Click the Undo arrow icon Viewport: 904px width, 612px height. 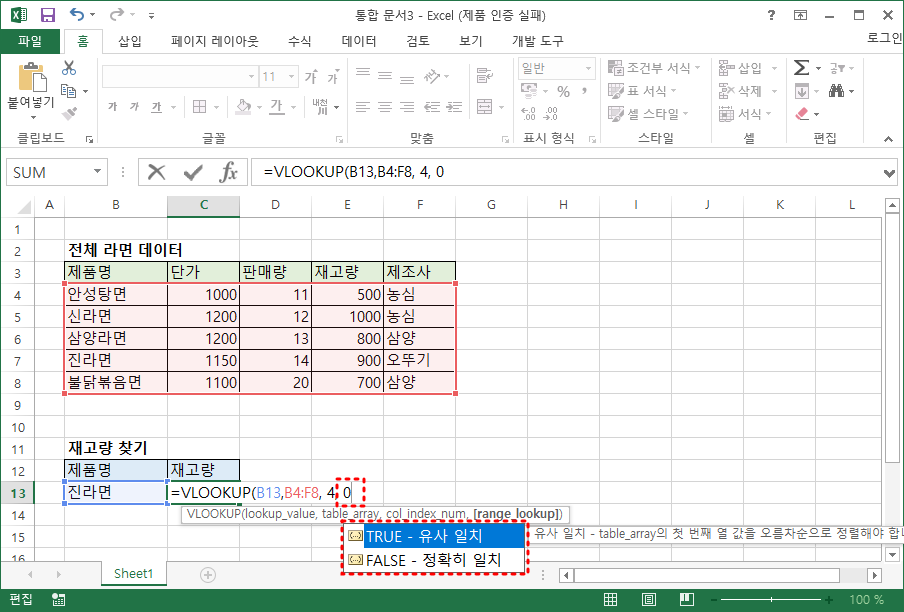point(77,14)
